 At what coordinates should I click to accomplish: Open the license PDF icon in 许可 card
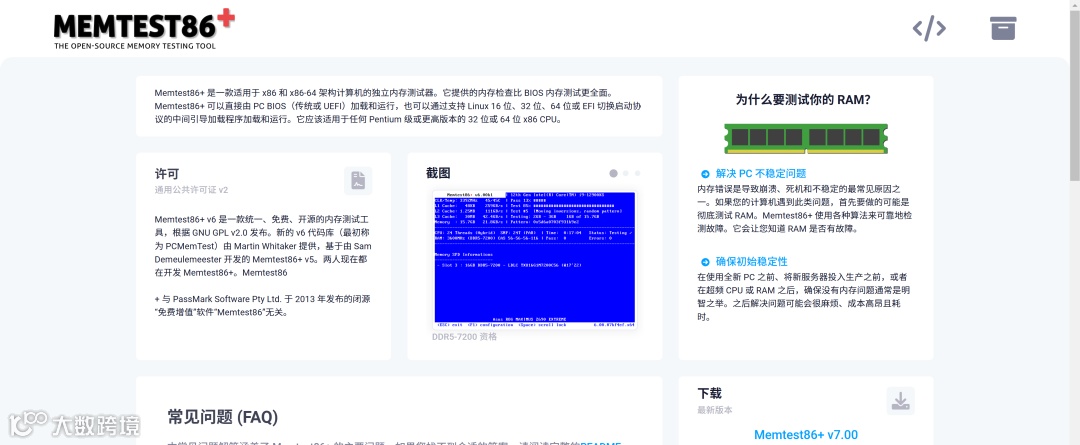(x=358, y=180)
